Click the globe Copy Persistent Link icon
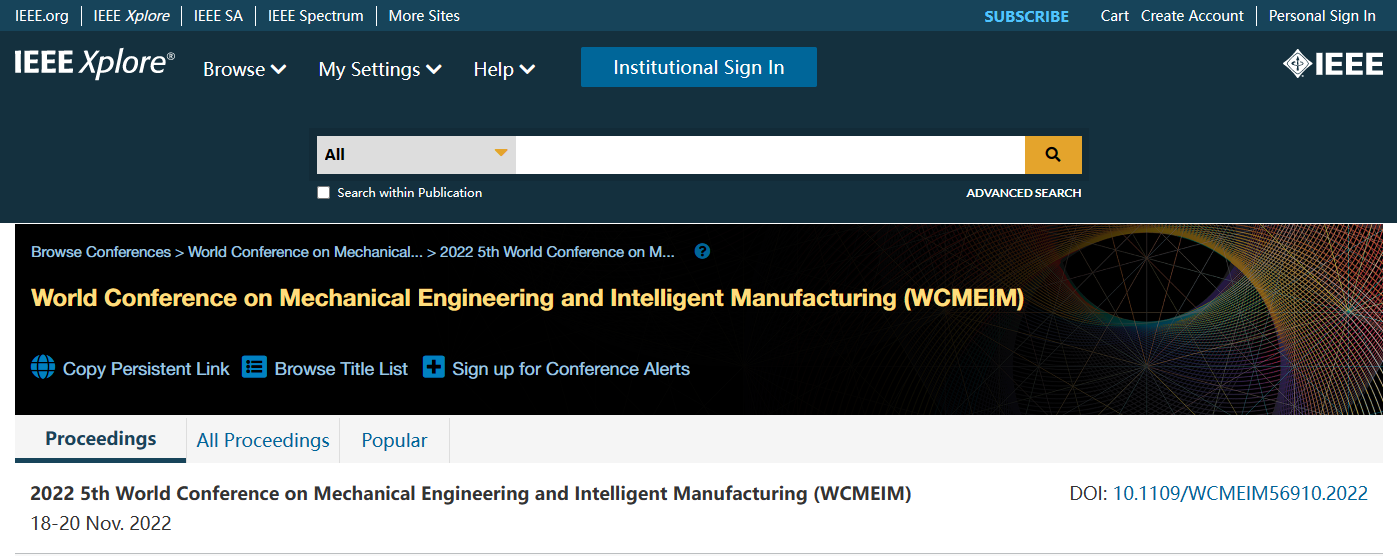The width and height of the screenshot is (1397, 556). coord(43,367)
